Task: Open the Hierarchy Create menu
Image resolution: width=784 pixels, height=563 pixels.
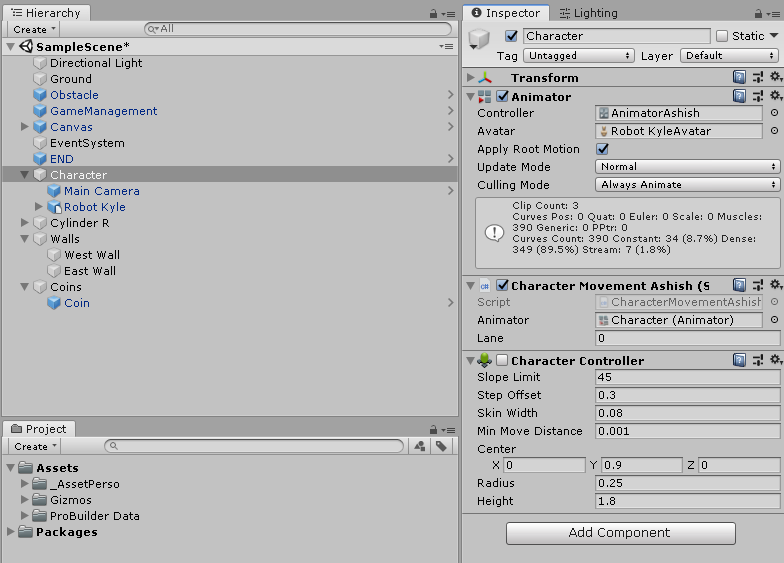Action: pyautogui.click(x=34, y=30)
